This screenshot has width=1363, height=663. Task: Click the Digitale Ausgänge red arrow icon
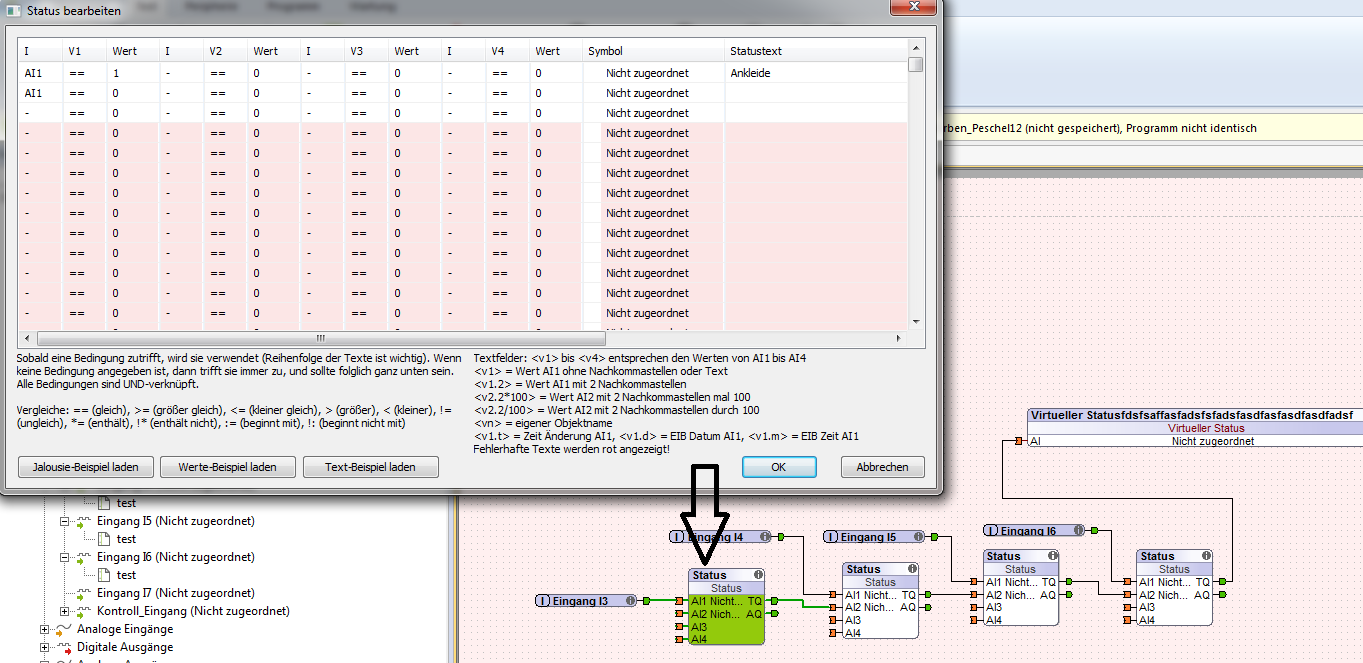(63, 648)
